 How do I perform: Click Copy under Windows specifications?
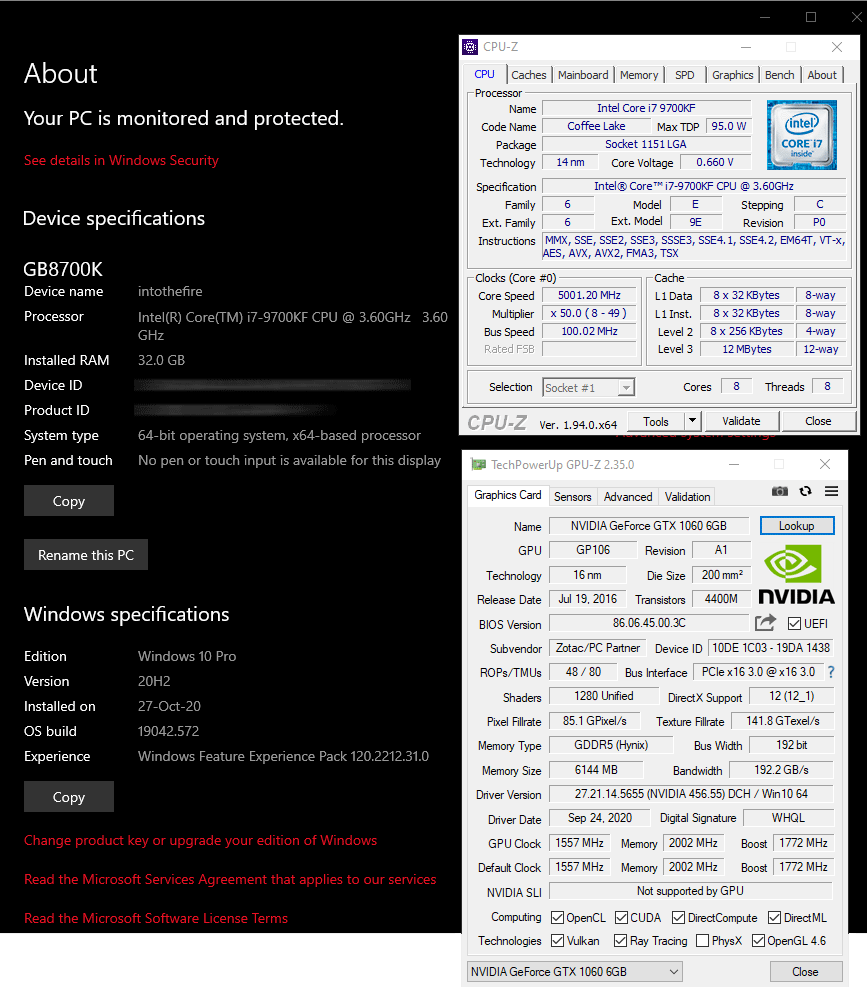69,797
